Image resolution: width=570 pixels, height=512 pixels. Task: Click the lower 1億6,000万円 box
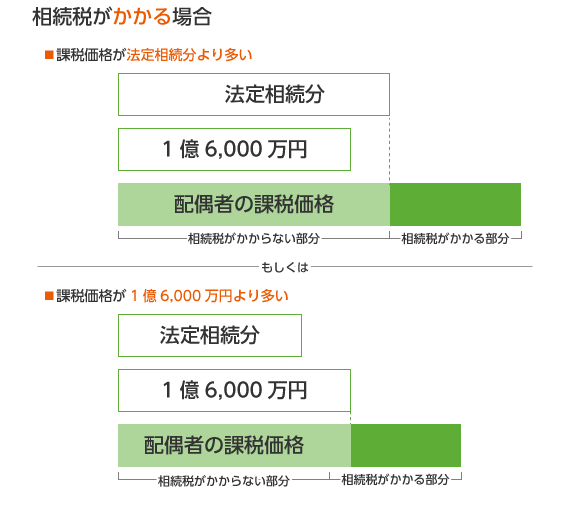[234, 390]
